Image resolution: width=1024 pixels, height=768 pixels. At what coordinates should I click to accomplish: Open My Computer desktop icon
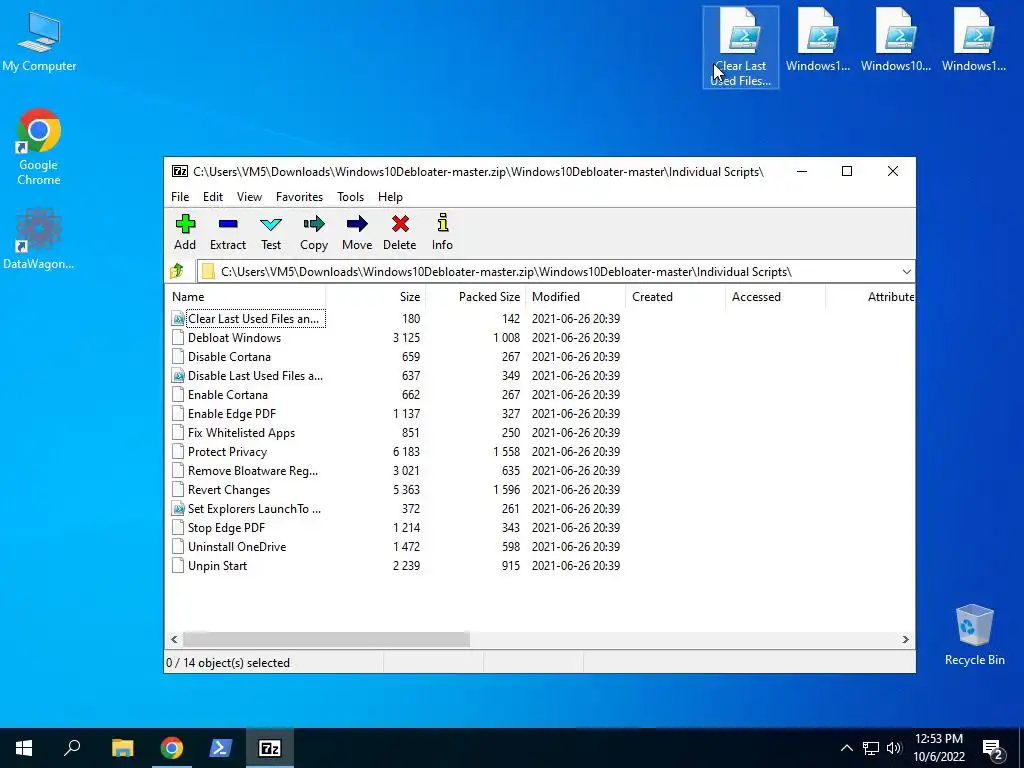(39, 42)
